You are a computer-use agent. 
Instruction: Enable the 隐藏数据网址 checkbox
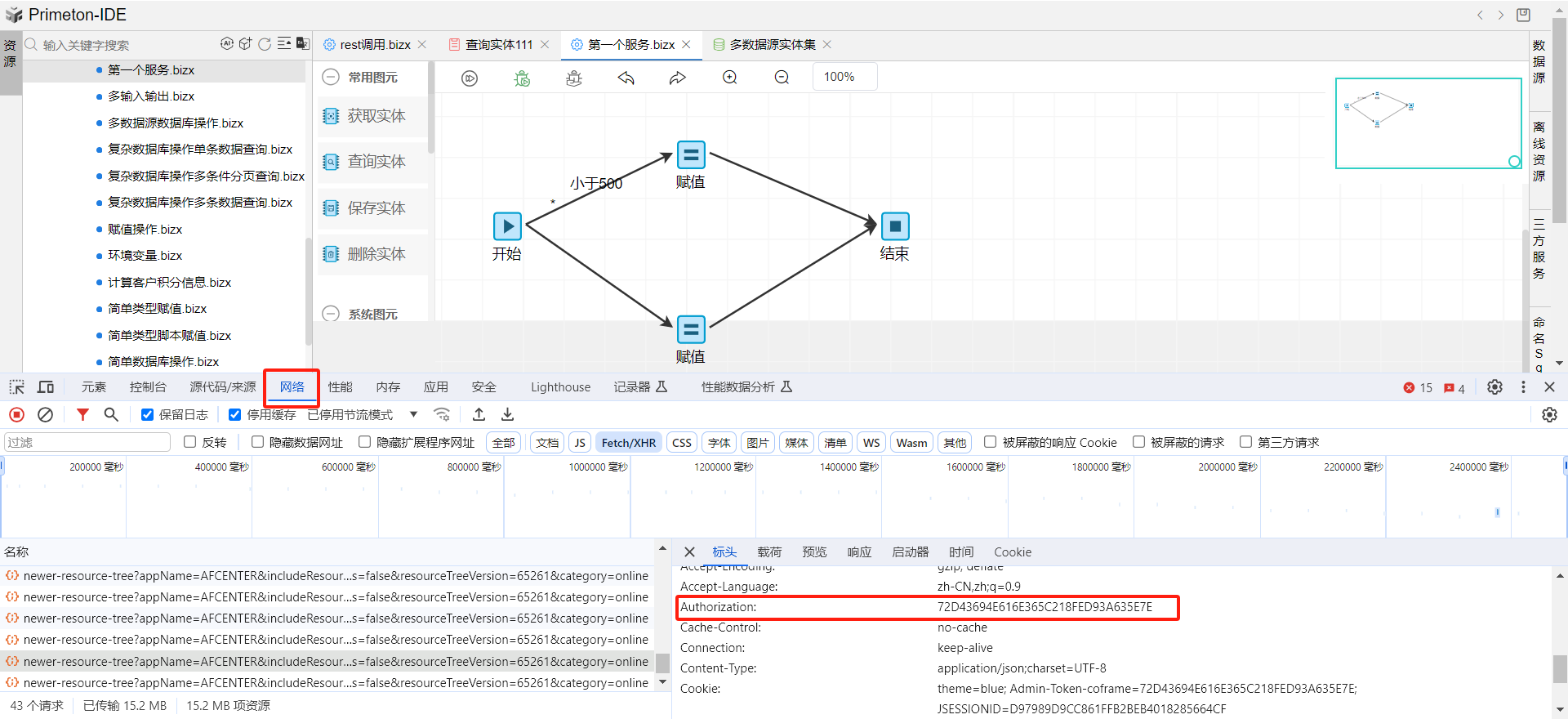(x=258, y=442)
